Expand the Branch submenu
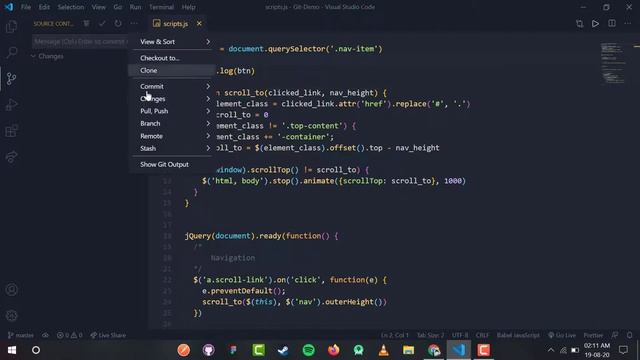 pos(172,123)
